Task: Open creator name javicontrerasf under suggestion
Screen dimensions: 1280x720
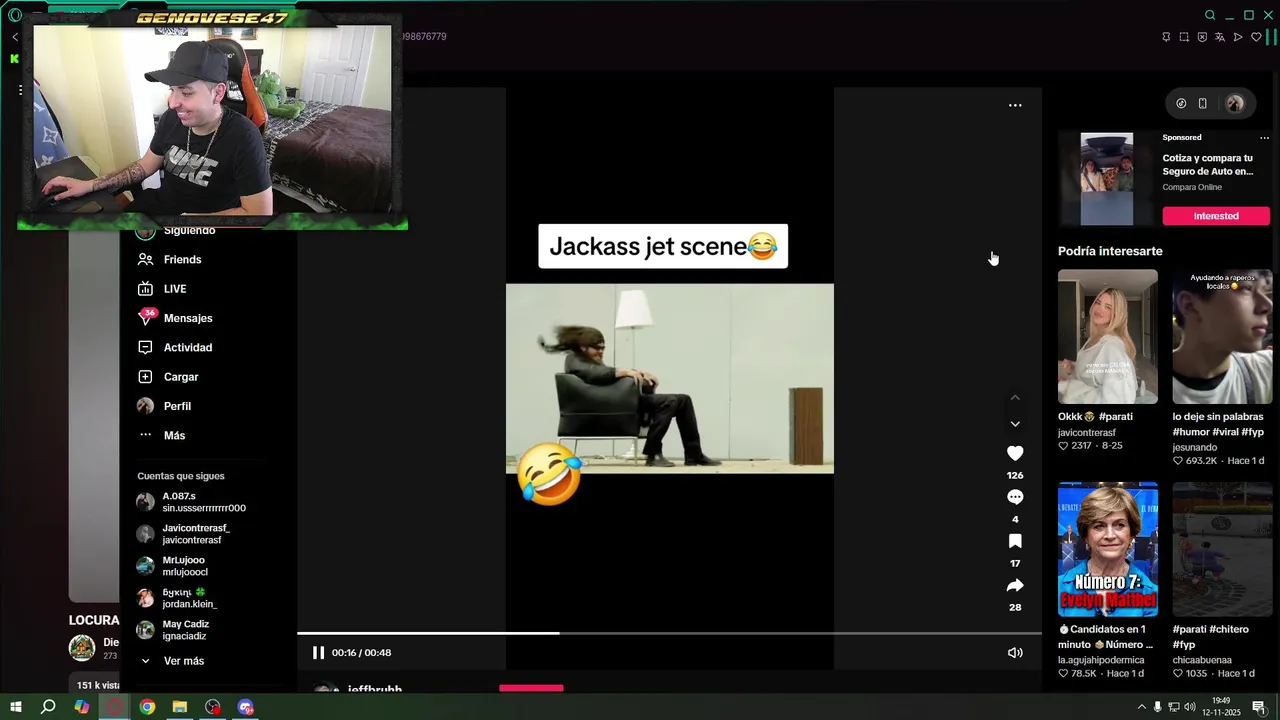Action: pos(1087,433)
